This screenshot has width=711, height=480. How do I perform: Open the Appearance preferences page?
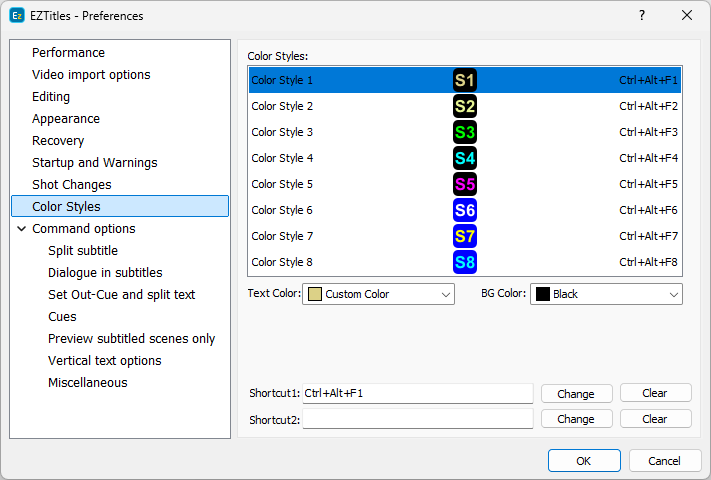click(x=66, y=119)
